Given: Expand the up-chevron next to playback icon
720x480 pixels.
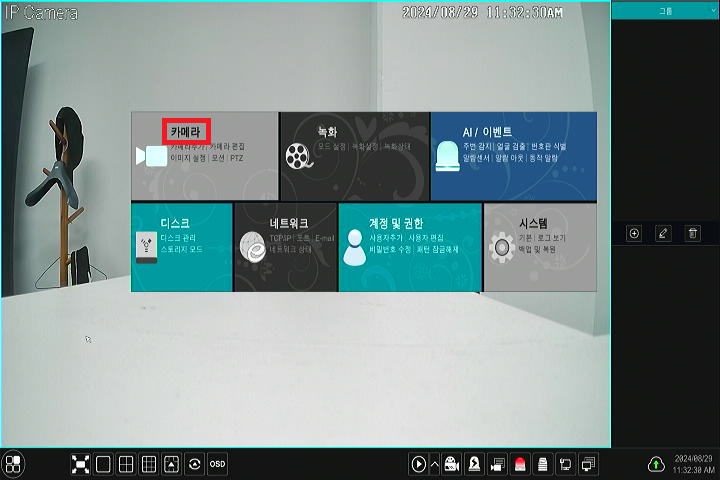Looking at the screenshot, I should tap(434, 464).
